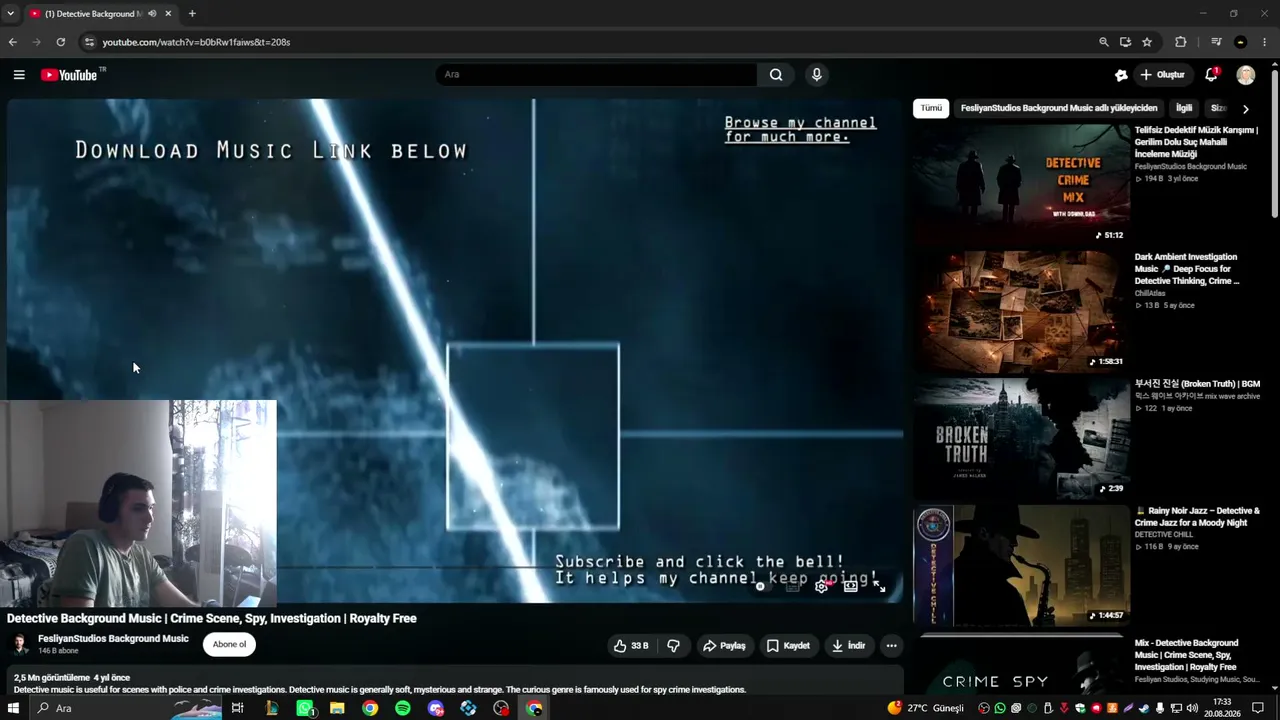
Task: Open the YouTube account avatar menu
Action: click(1245, 75)
